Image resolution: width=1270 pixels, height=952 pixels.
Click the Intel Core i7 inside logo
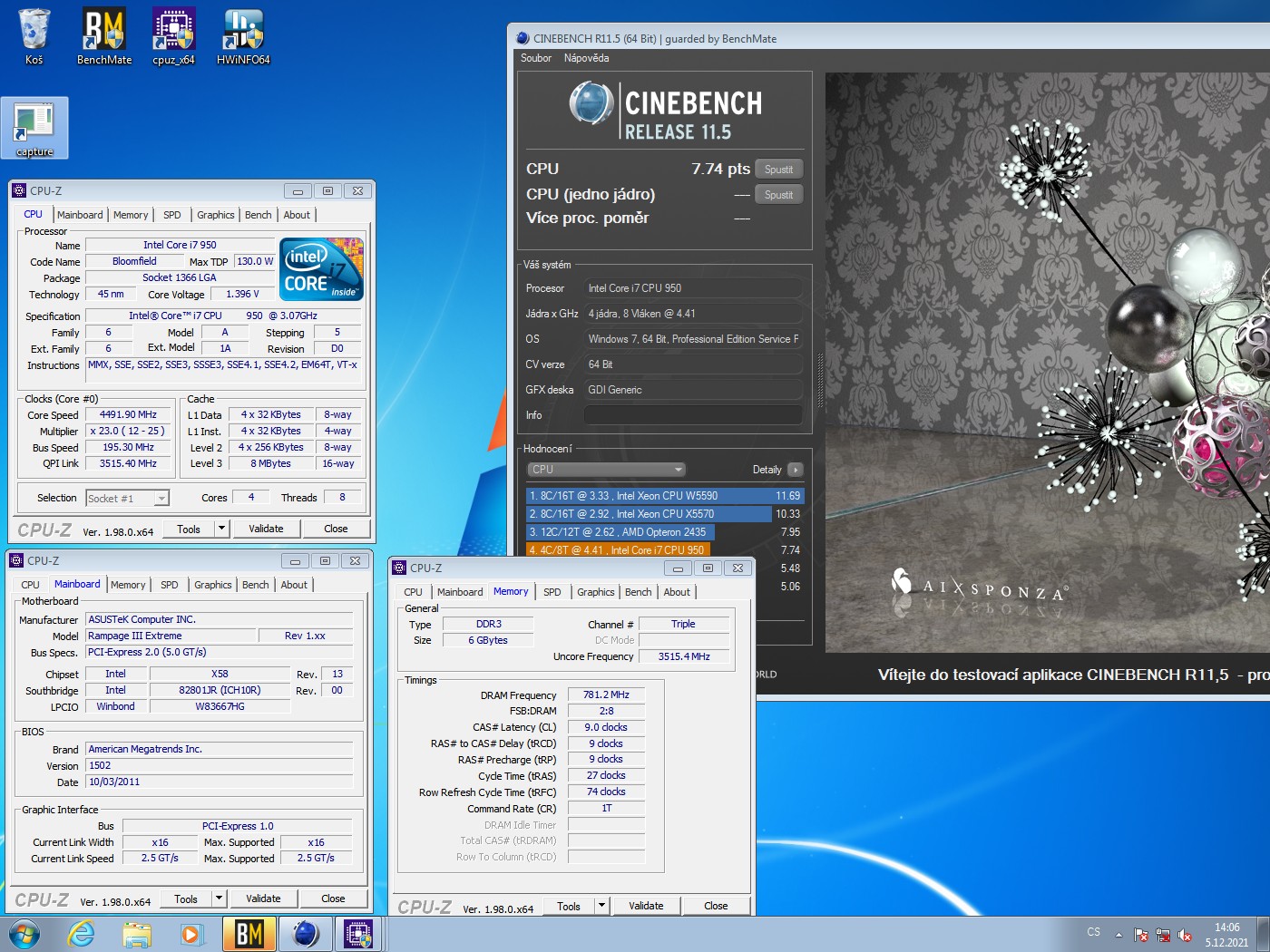[x=321, y=269]
